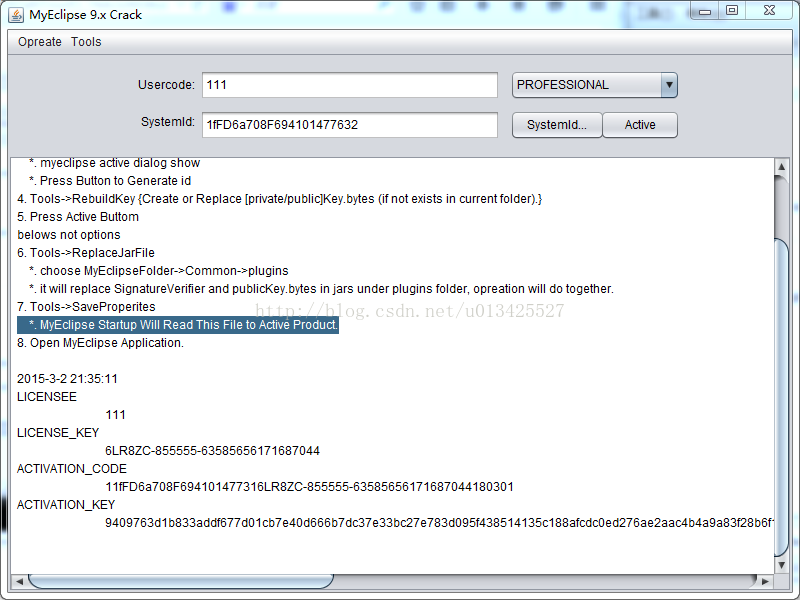Click the licensee value '111' in output
This screenshot has height=600, width=800.
[115, 415]
